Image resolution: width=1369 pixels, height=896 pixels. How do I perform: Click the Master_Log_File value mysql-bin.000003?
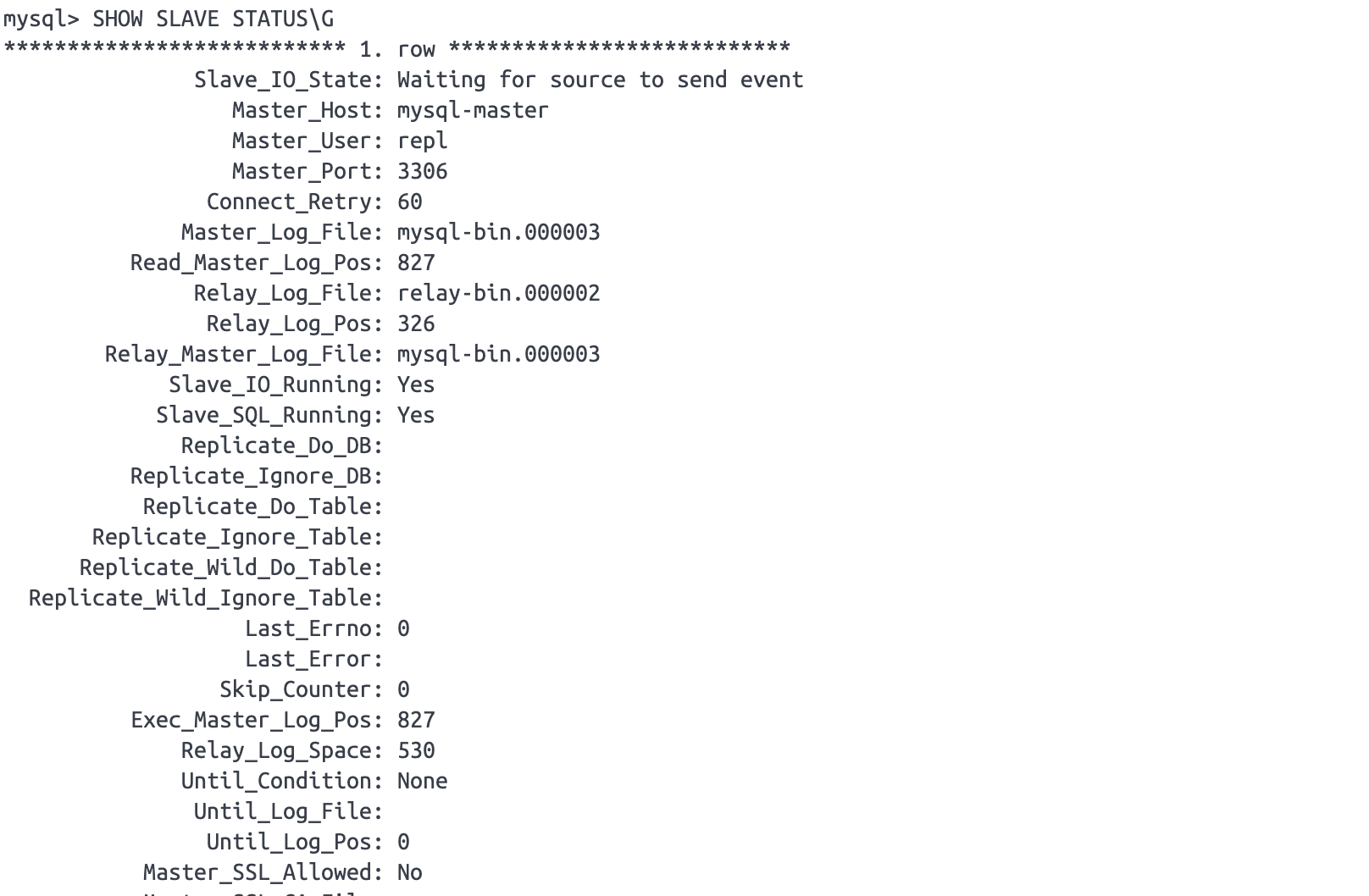[498, 233]
